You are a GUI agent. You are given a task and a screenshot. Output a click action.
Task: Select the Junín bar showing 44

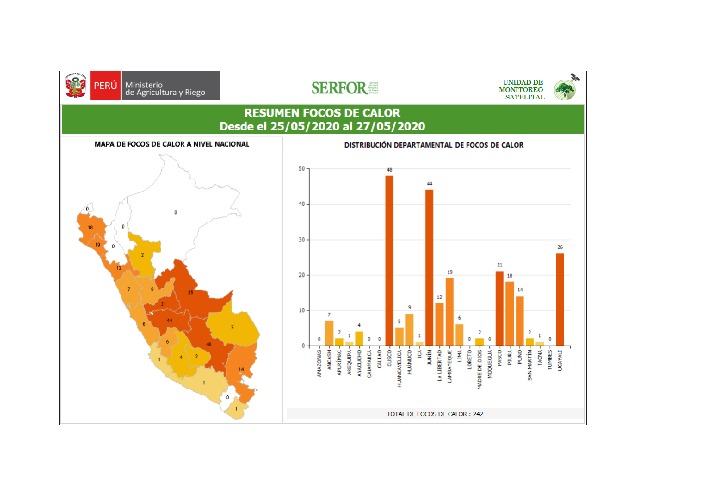429,267
